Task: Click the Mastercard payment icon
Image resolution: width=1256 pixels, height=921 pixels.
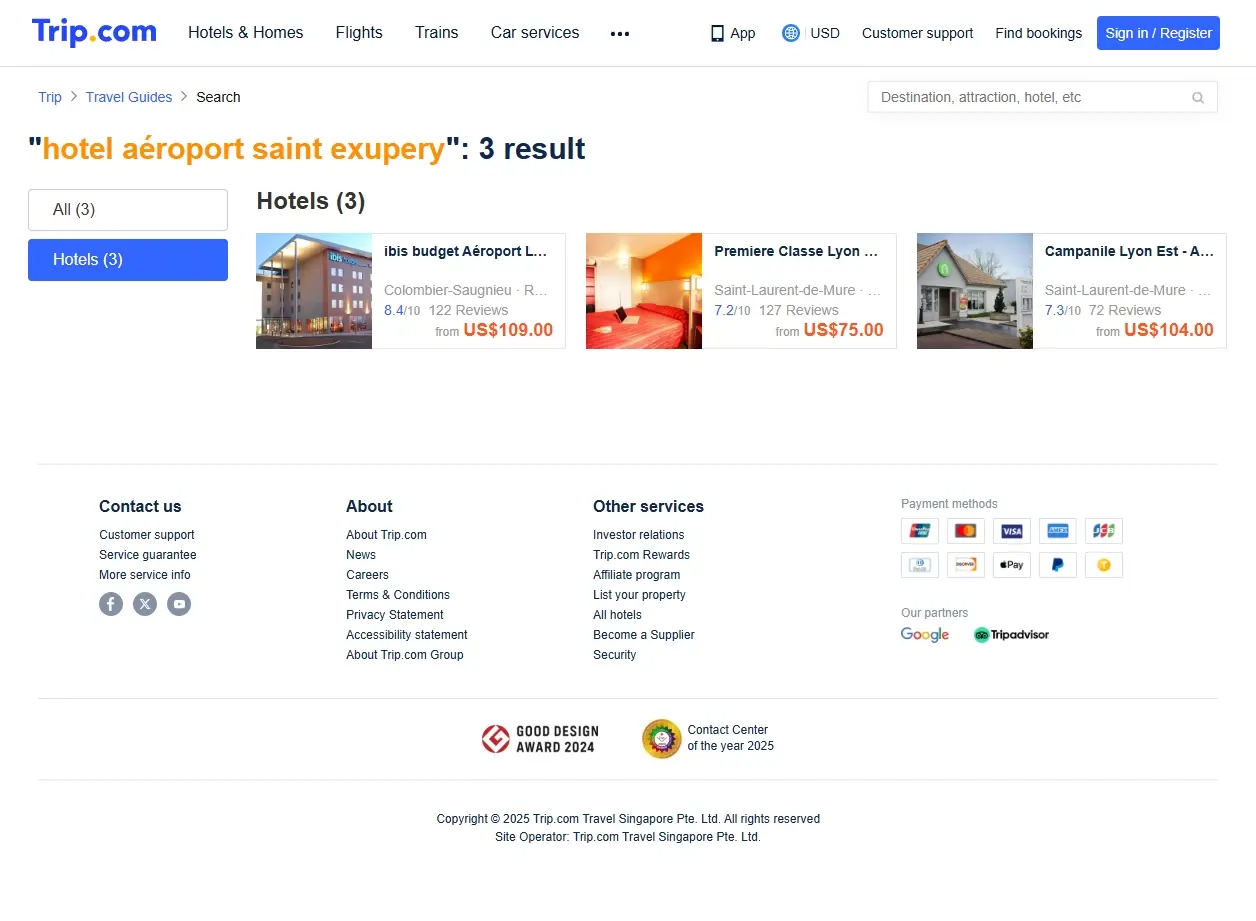Action: [966, 531]
